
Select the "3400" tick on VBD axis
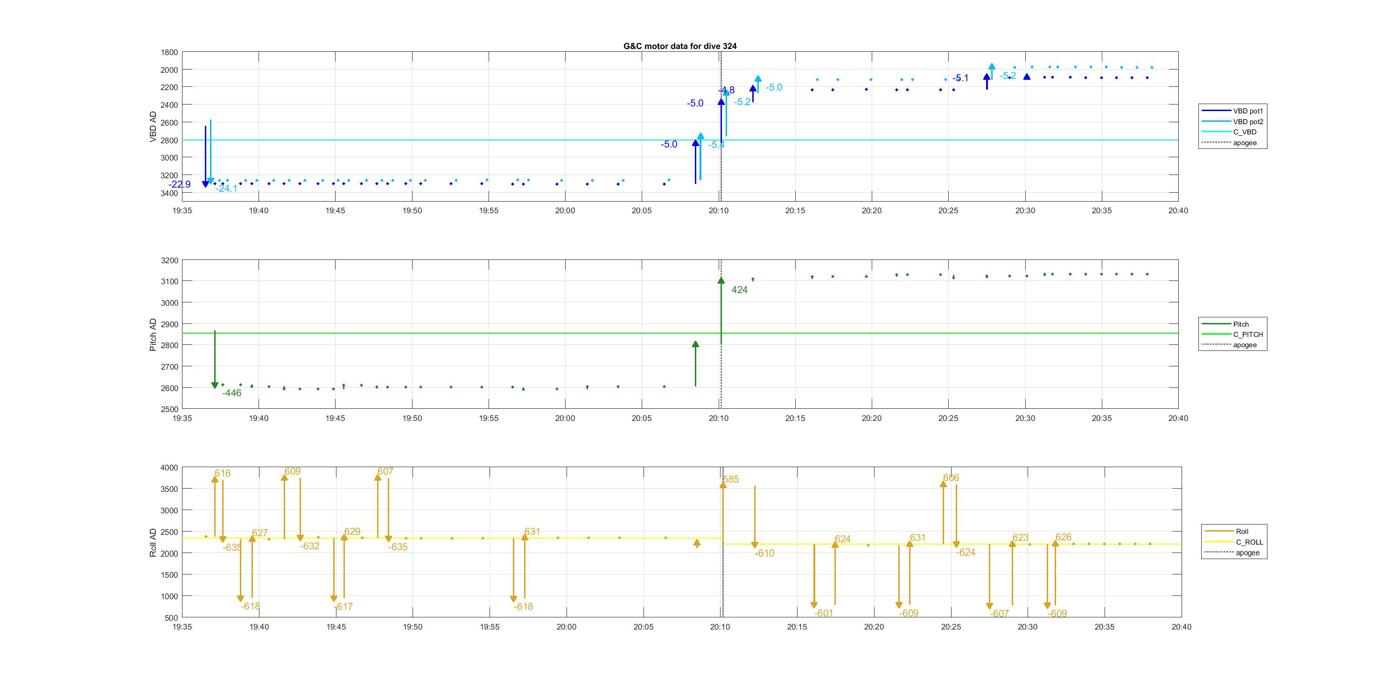coord(170,193)
